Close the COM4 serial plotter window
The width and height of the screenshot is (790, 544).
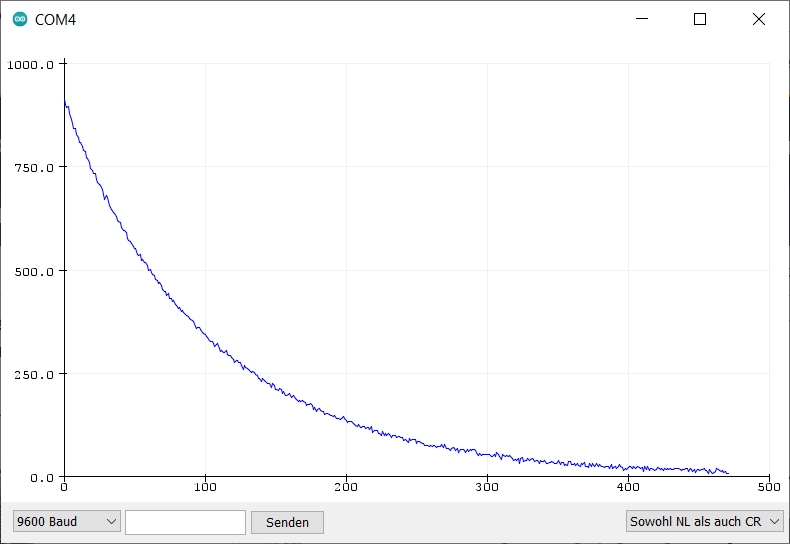(759, 19)
